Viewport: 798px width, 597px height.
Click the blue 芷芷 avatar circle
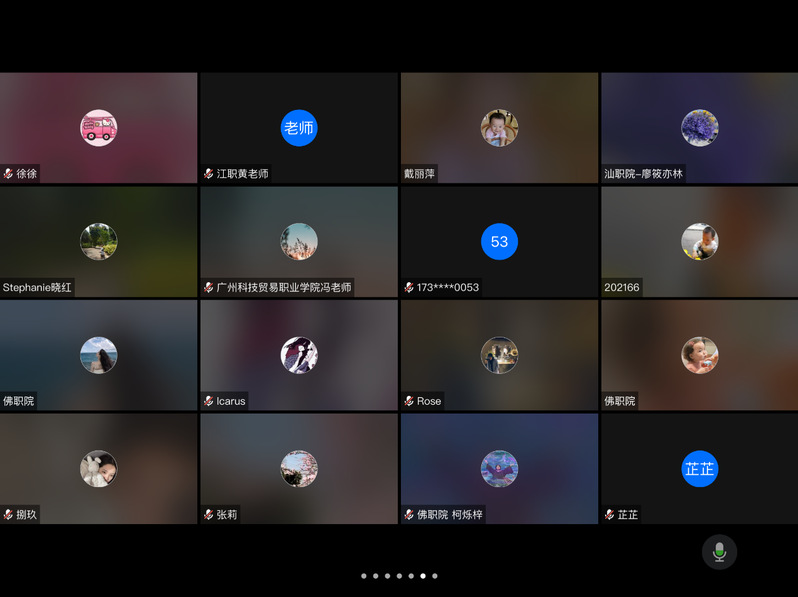click(699, 468)
